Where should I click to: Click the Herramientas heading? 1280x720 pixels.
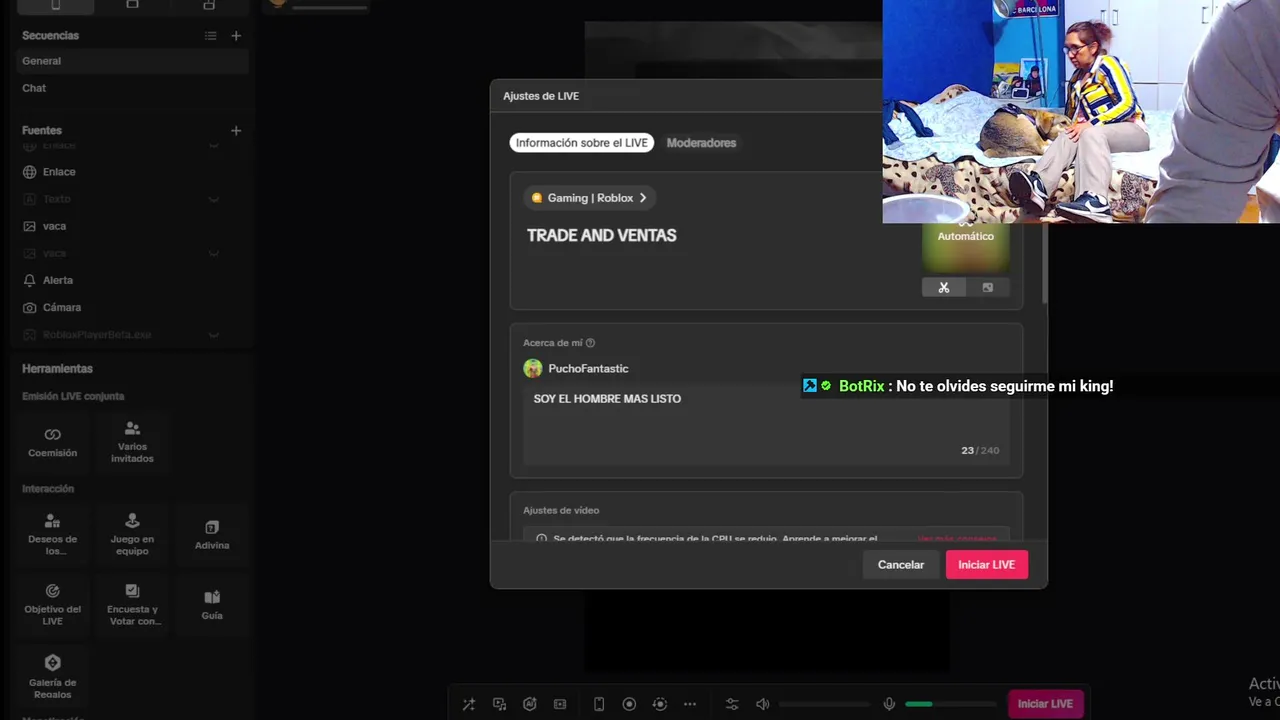tap(57, 369)
